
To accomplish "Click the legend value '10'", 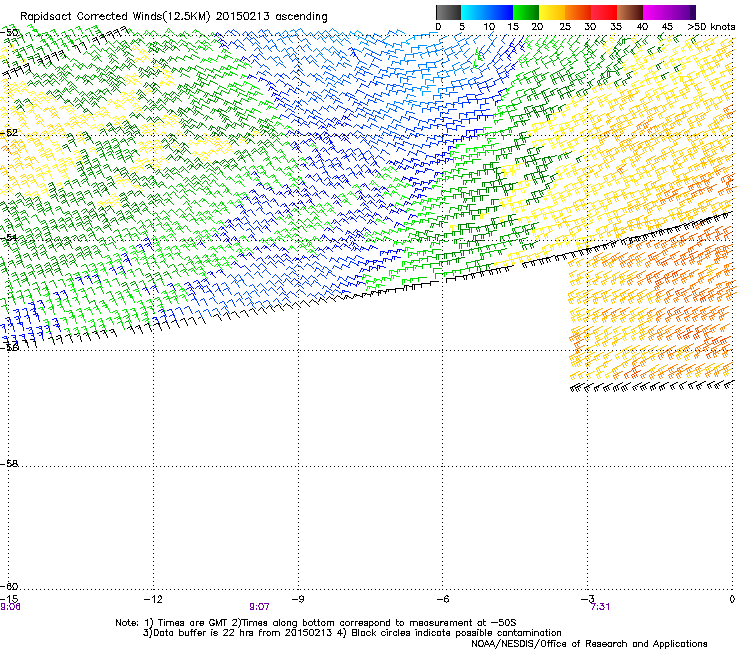I will pos(489,27).
